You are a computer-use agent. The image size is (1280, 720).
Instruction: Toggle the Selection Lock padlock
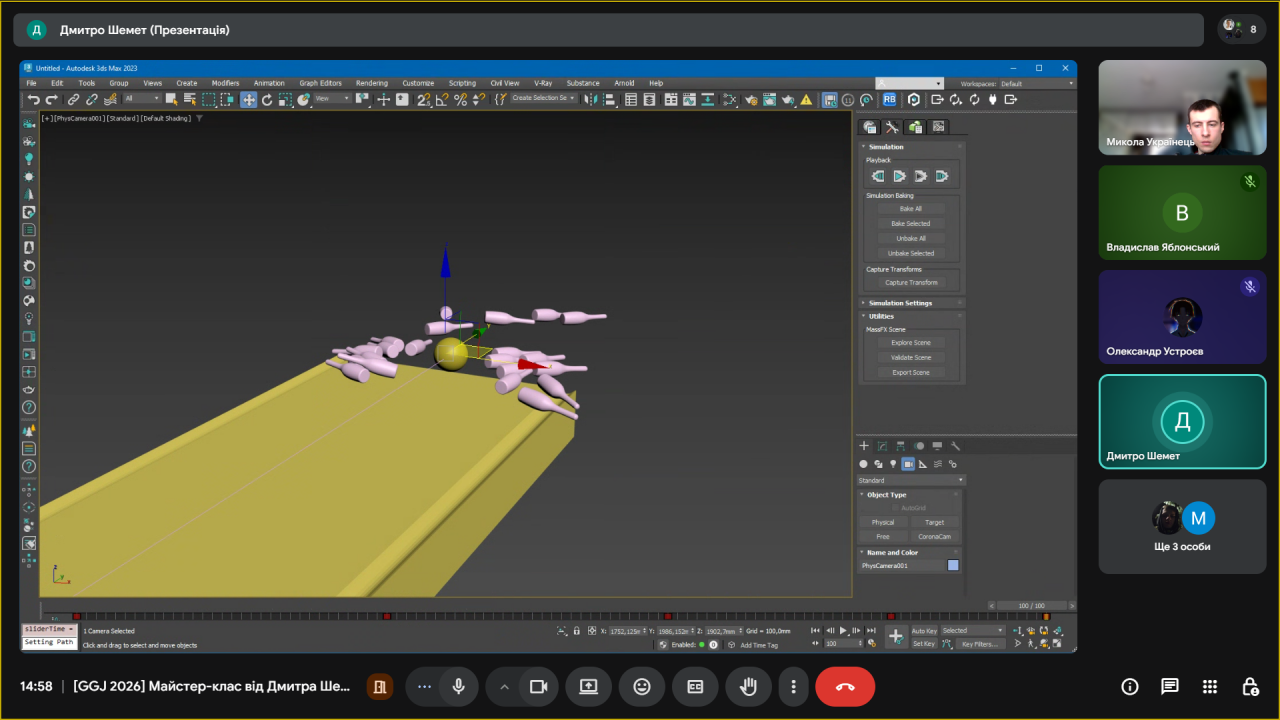pyautogui.click(x=577, y=631)
